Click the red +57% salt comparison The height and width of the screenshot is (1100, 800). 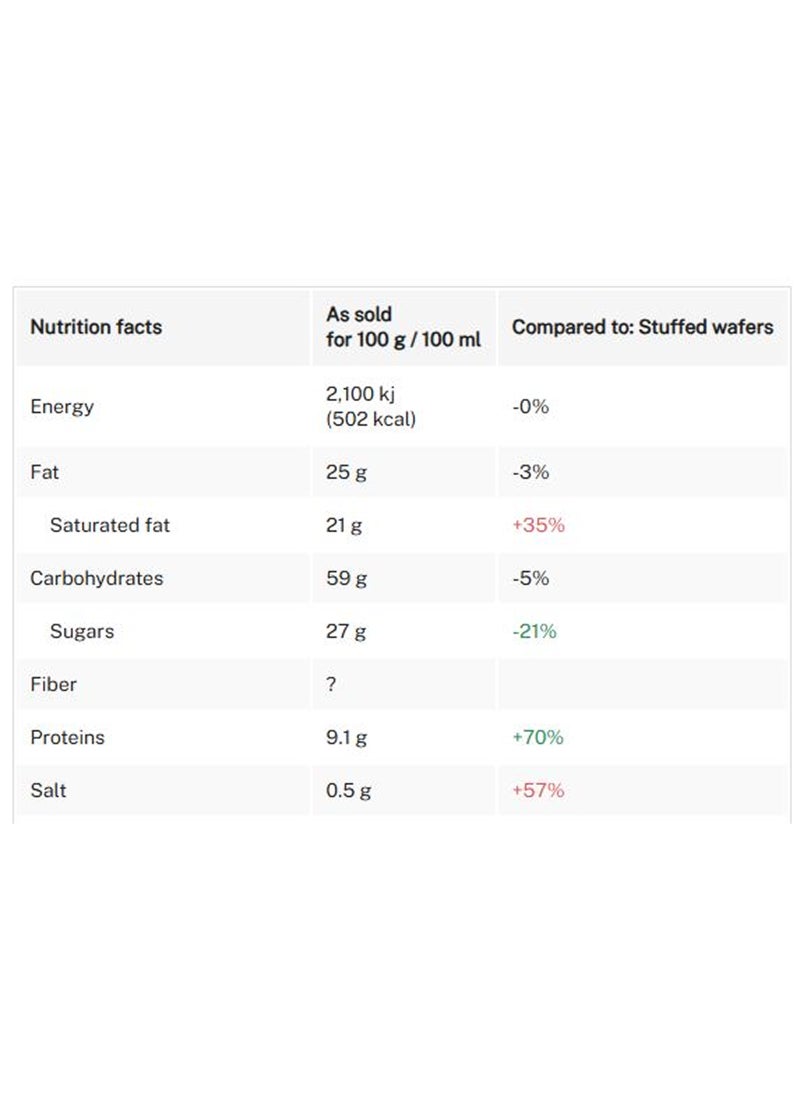coord(538,790)
